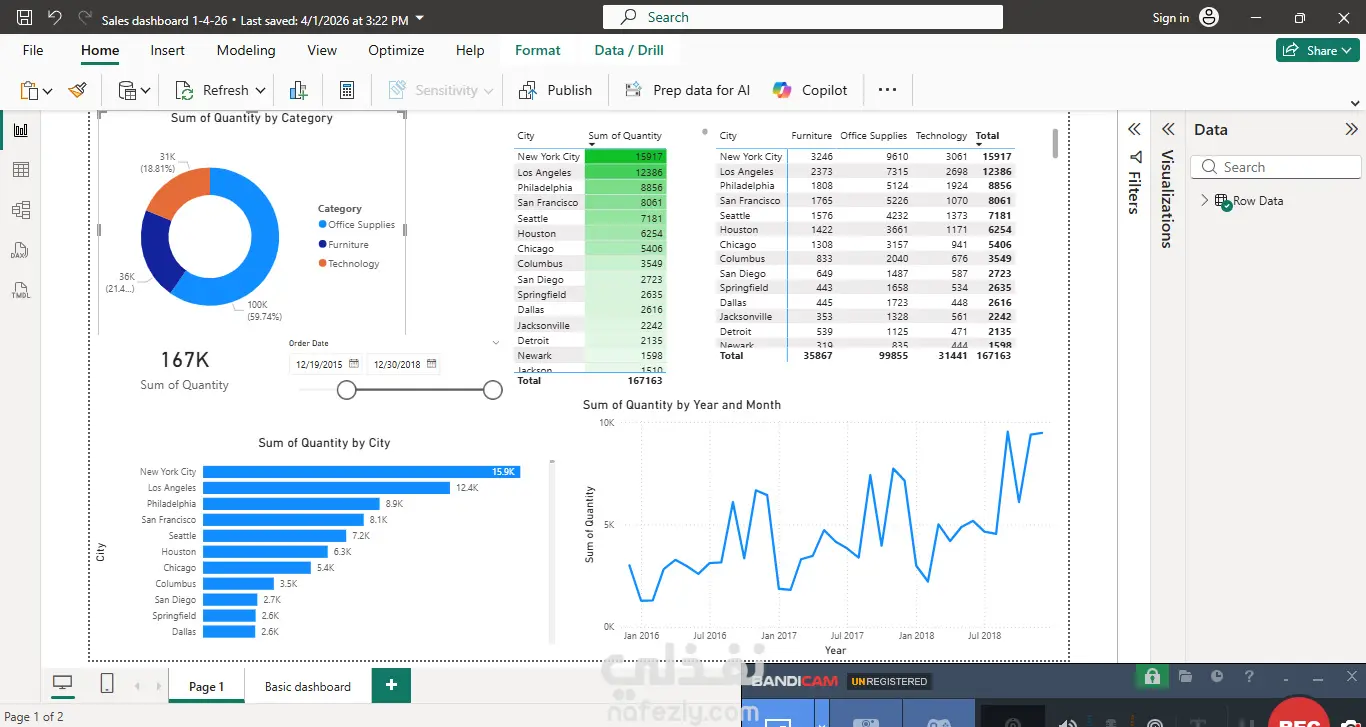Click the Save disk icon
Viewport: 1366px width, 727px height.
pyautogui.click(x=25, y=18)
